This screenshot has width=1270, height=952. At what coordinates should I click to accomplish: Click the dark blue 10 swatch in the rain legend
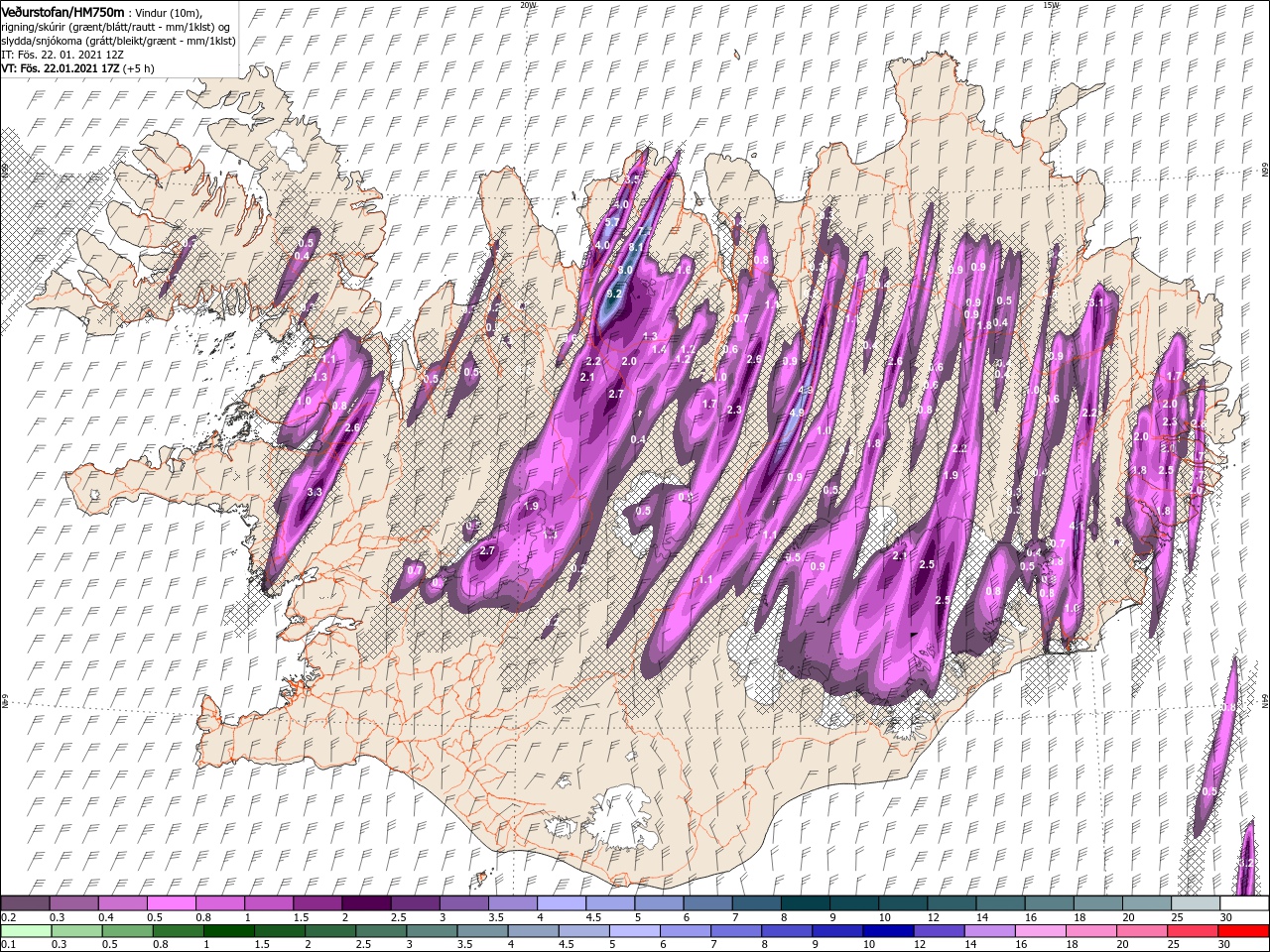point(888,931)
